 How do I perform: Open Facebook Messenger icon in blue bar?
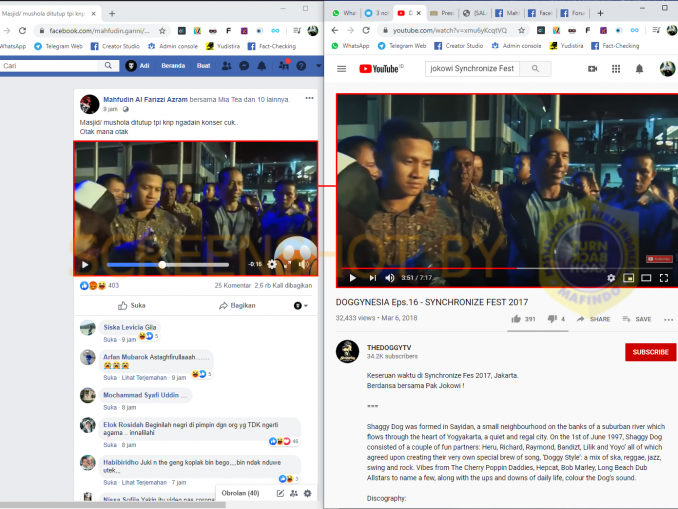(244, 66)
